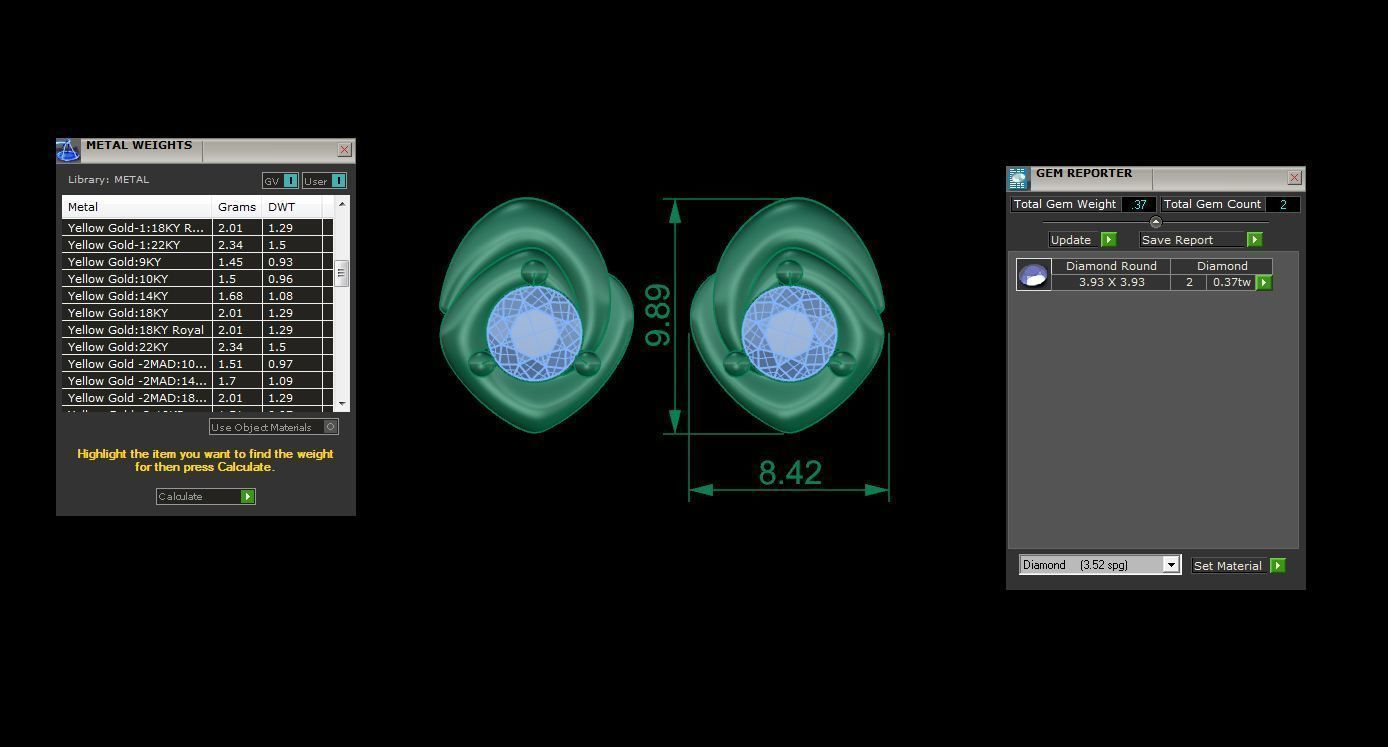Select the Yellow Gold:18KY row
Screen dimensions: 1388x747
[197, 313]
